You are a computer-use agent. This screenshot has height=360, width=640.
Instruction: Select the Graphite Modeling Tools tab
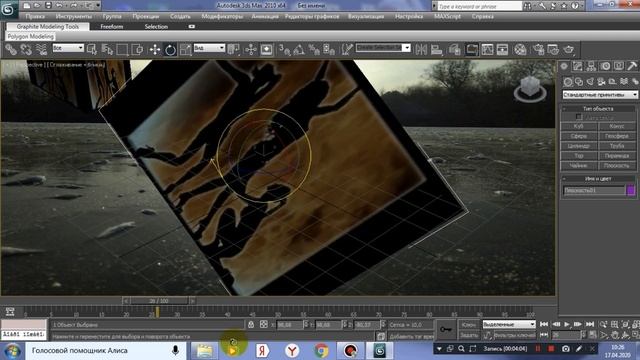48,27
